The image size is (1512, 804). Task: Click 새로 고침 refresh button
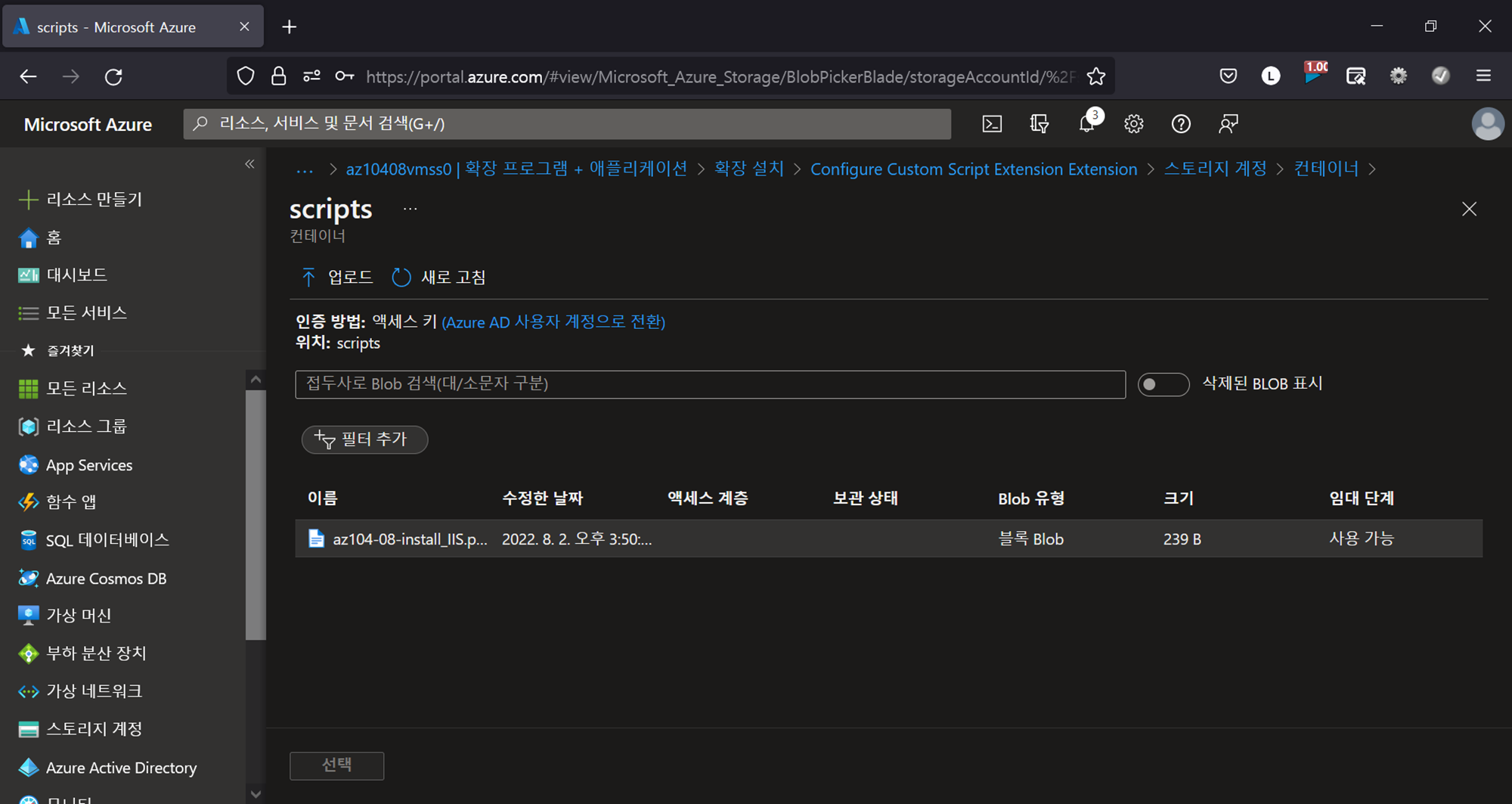click(439, 277)
